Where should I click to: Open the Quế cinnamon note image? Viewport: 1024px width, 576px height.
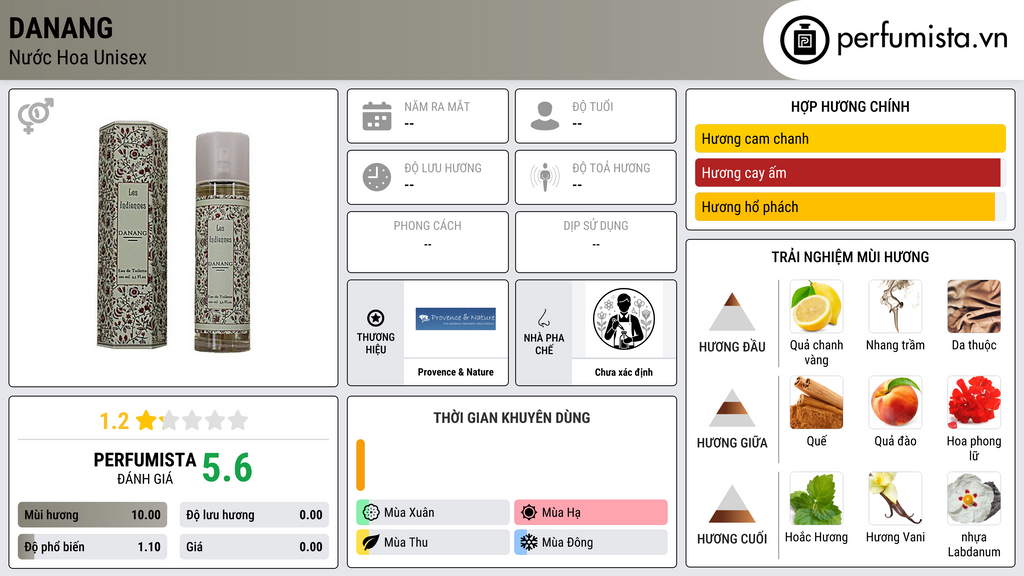(x=816, y=402)
